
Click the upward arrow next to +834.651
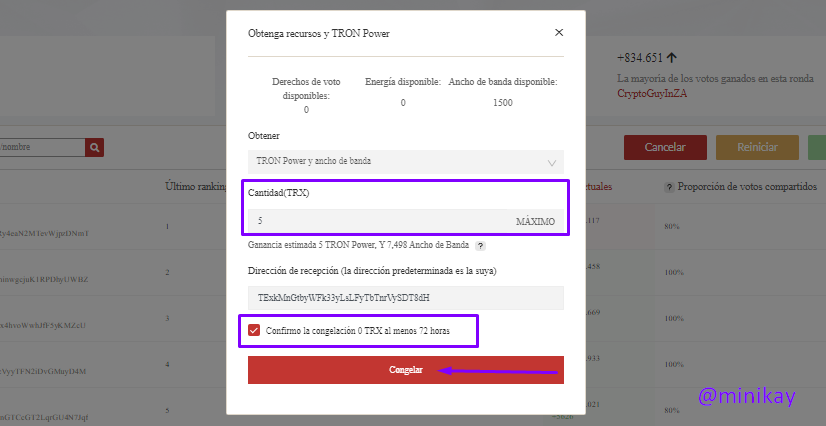point(671,58)
